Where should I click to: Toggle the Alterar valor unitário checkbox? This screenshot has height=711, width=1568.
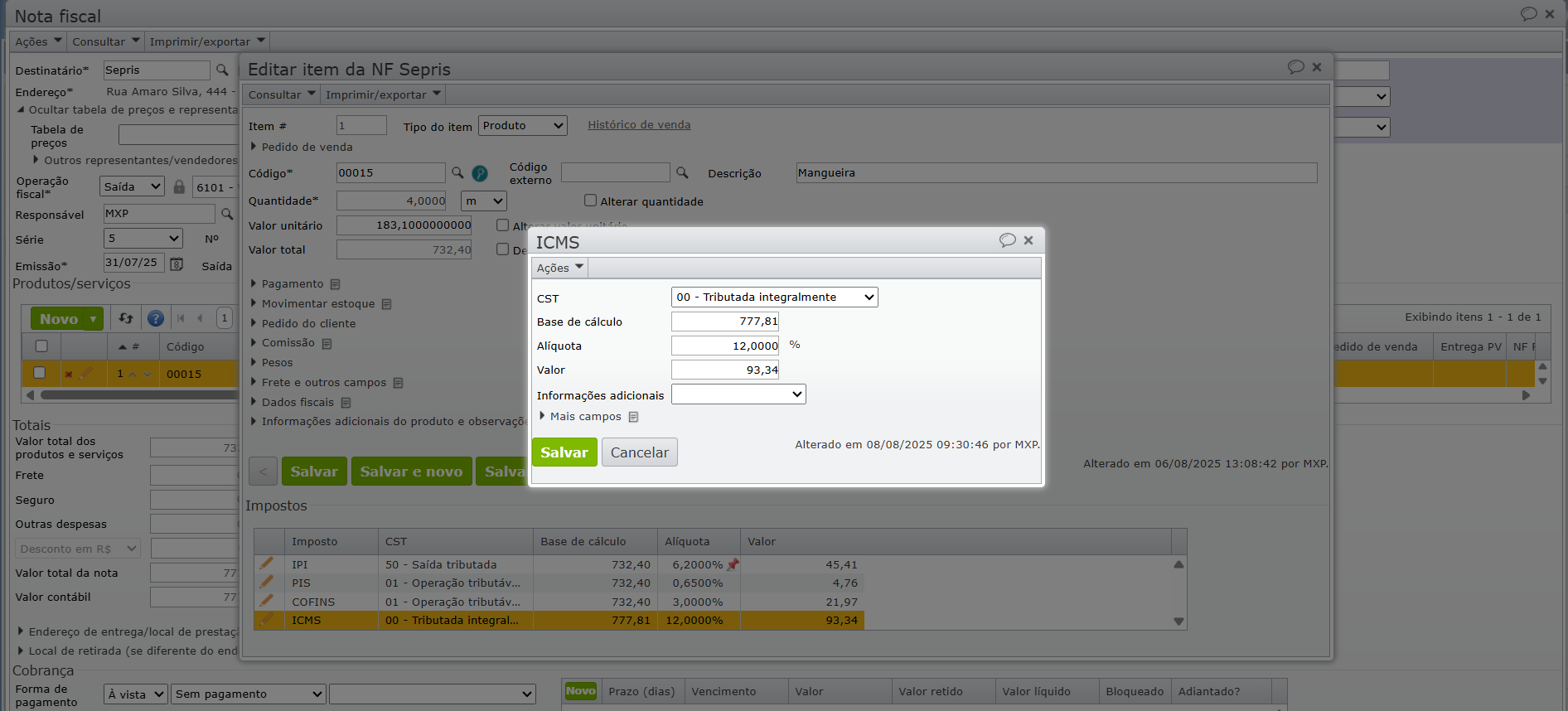coord(502,225)
